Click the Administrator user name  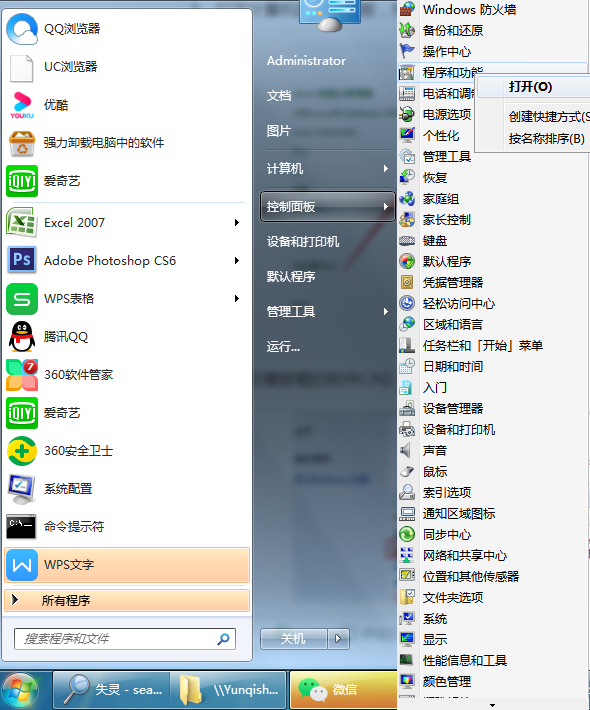(306, 61)
